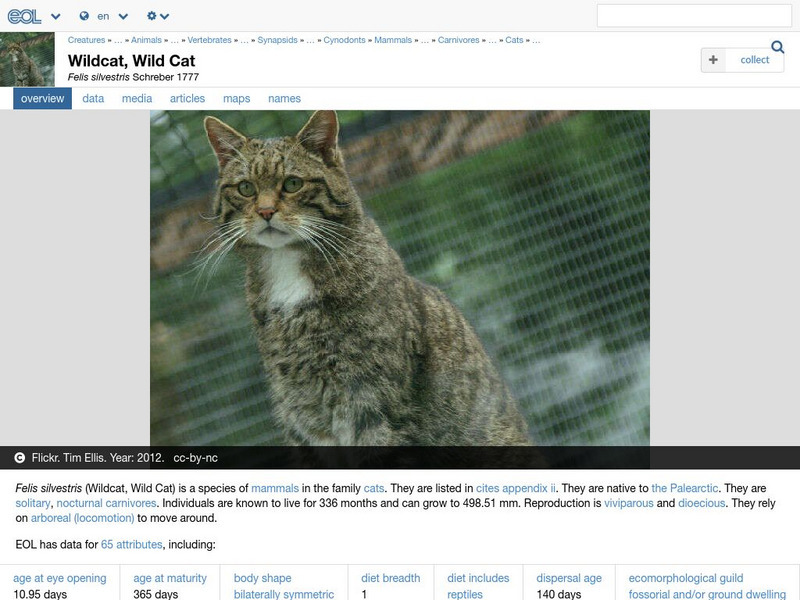Open the names tab

click(x=286, y=98)
